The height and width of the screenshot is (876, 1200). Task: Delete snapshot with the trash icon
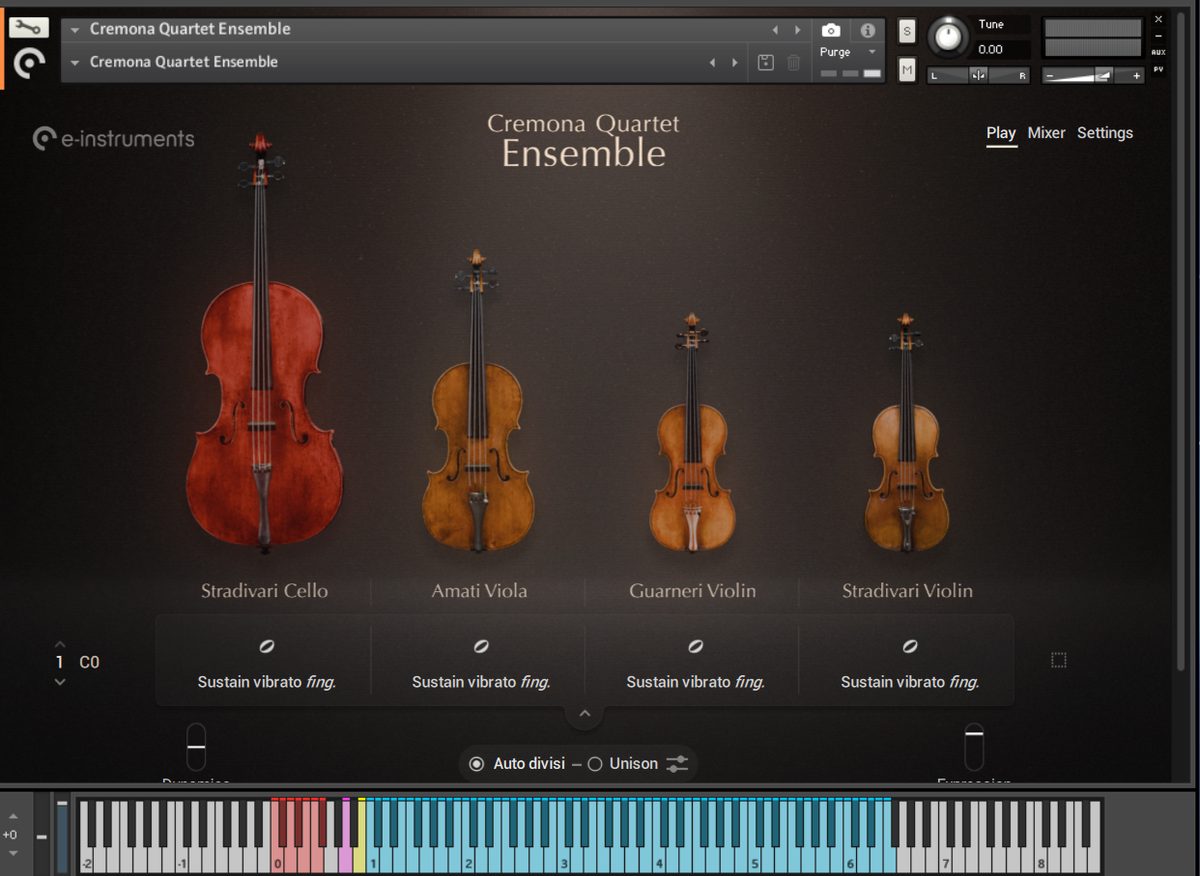click(793, 62)
